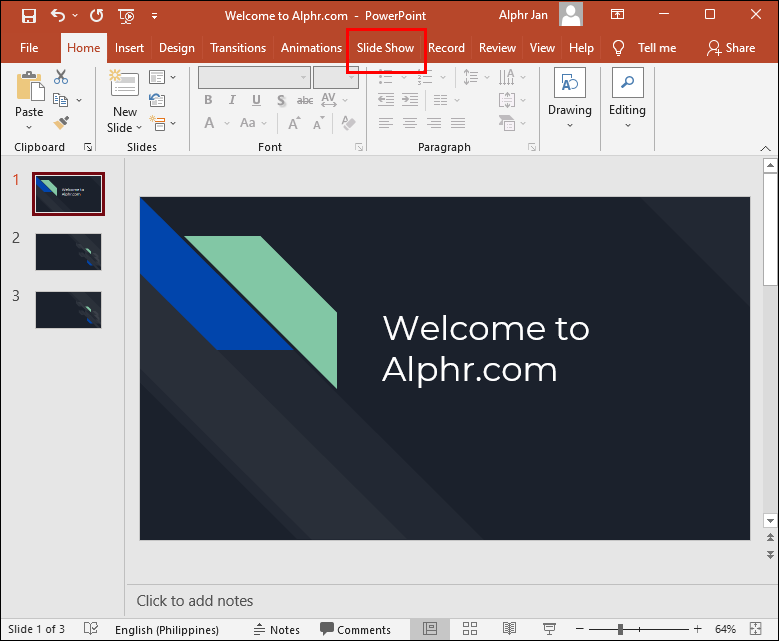Select slide 3 thumbnail

point(69,310)
